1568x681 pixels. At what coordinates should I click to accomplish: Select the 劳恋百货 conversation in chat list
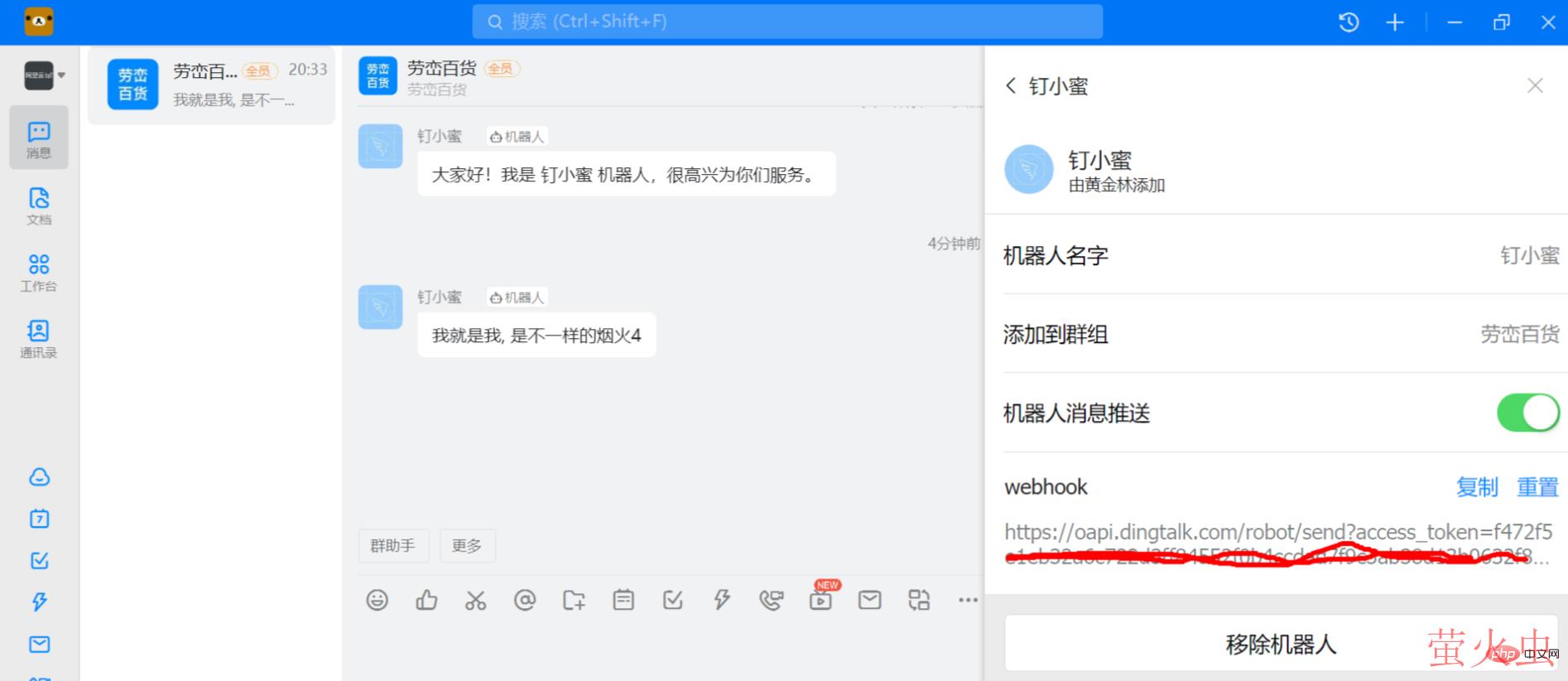point(212,85)
